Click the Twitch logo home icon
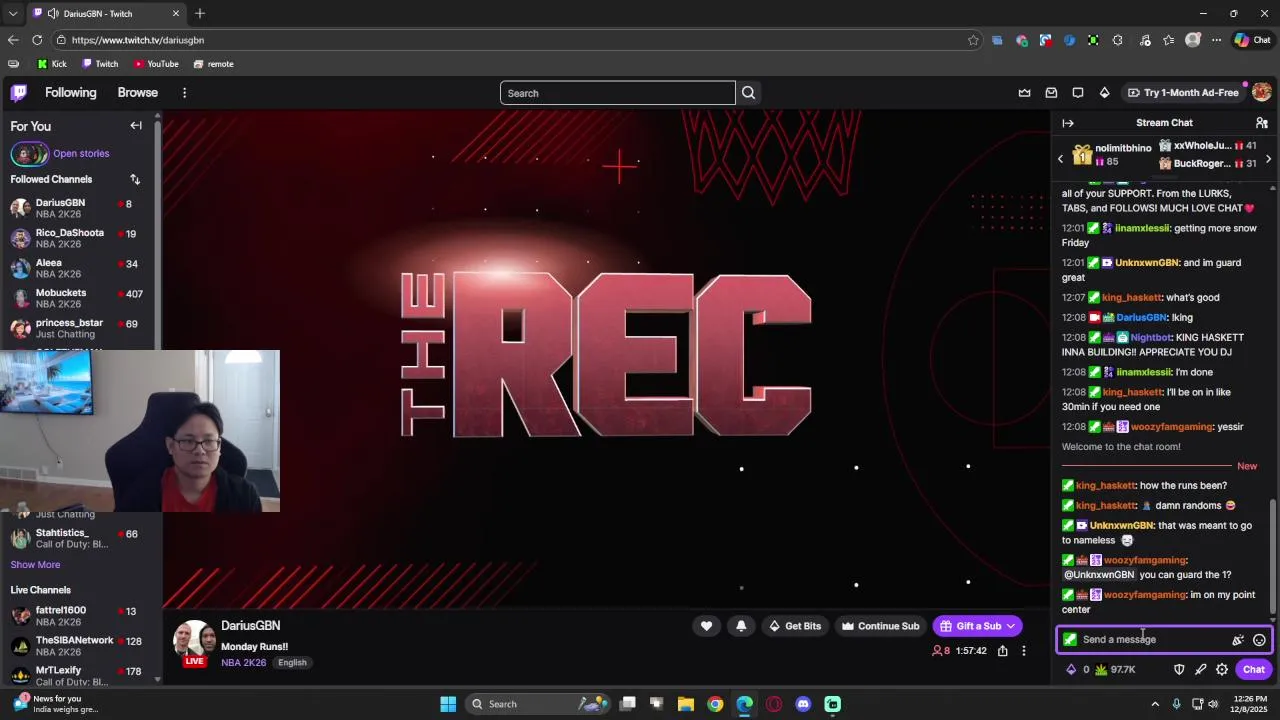The height and width of the screenshot is (720, 1280). [19, 93]
